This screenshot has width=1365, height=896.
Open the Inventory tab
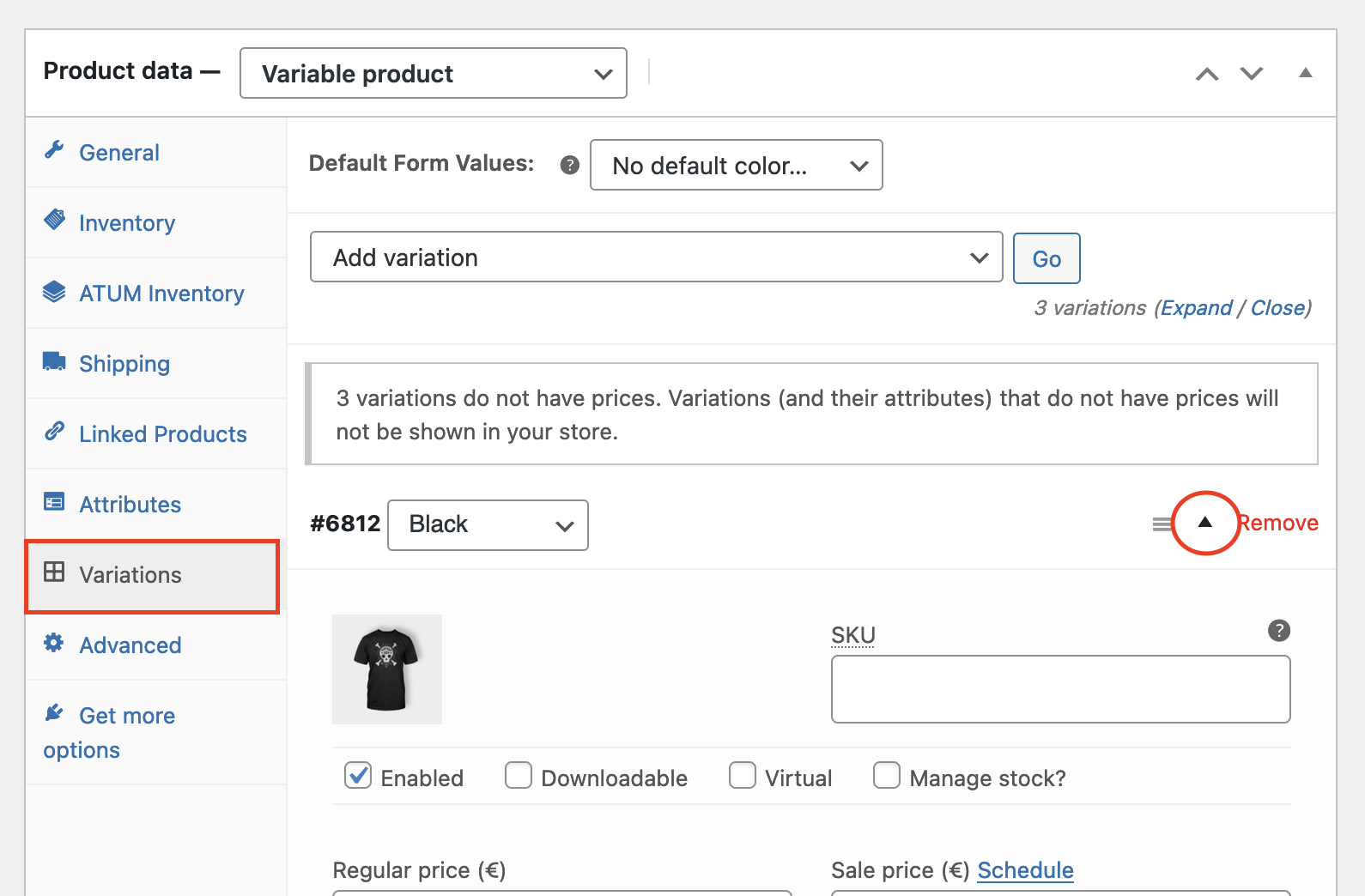pos(126,223)
